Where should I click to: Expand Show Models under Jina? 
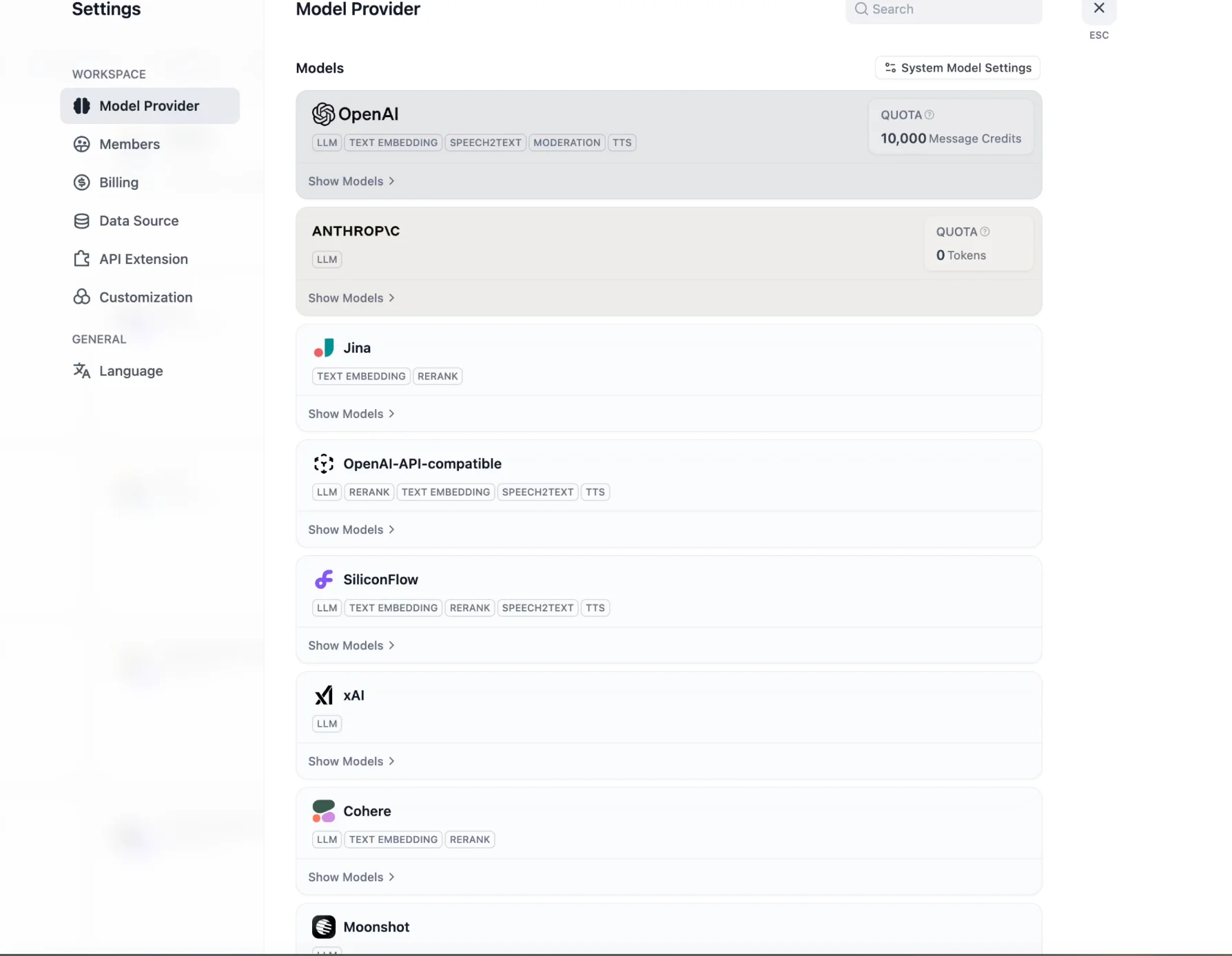(351, 414)
